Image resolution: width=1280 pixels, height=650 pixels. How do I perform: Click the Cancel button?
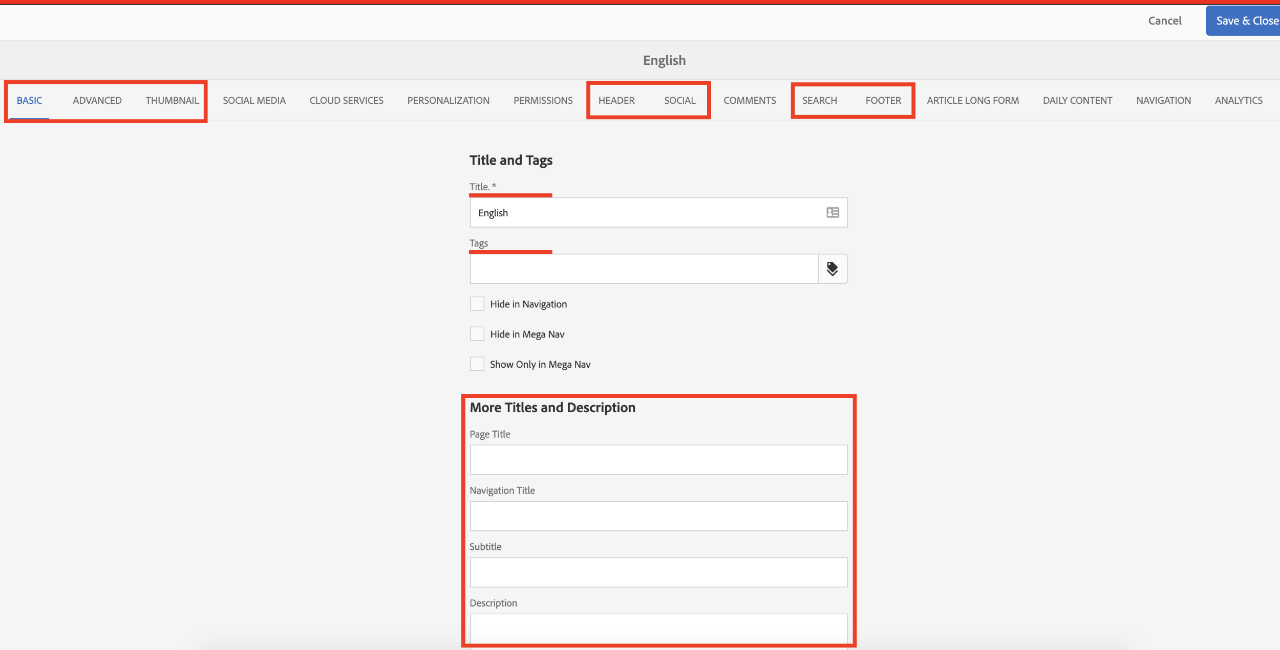click(1165, 21)
